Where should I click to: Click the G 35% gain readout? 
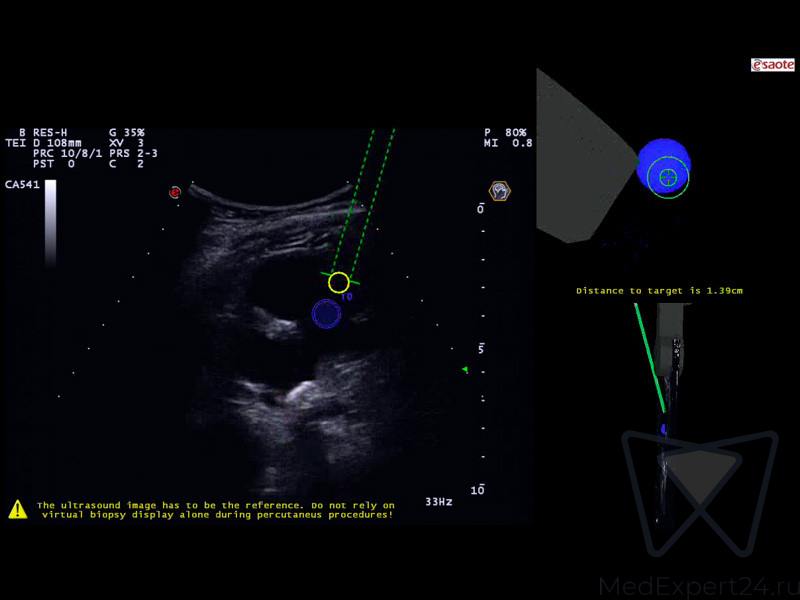click(x=126, y=132)
